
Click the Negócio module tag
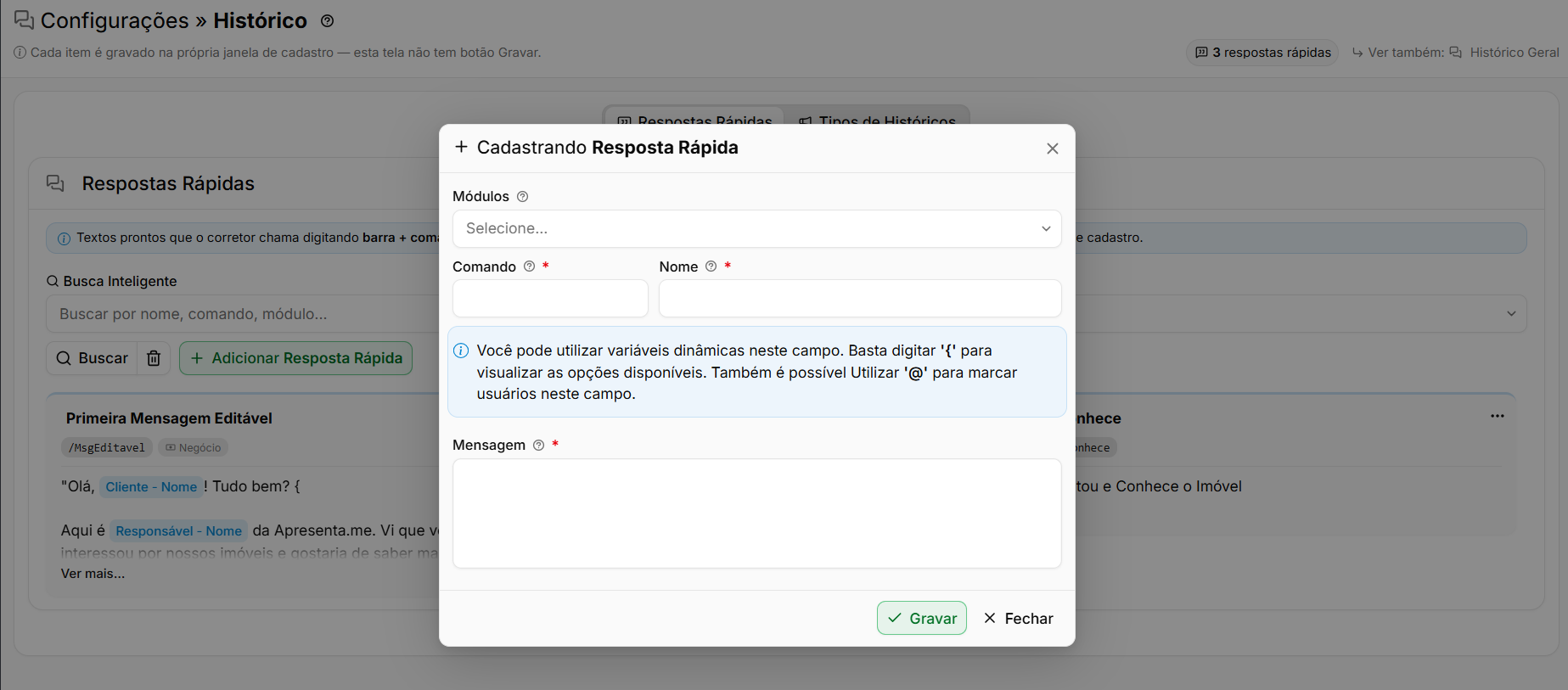pyautogui.click(x=193, y=447)
